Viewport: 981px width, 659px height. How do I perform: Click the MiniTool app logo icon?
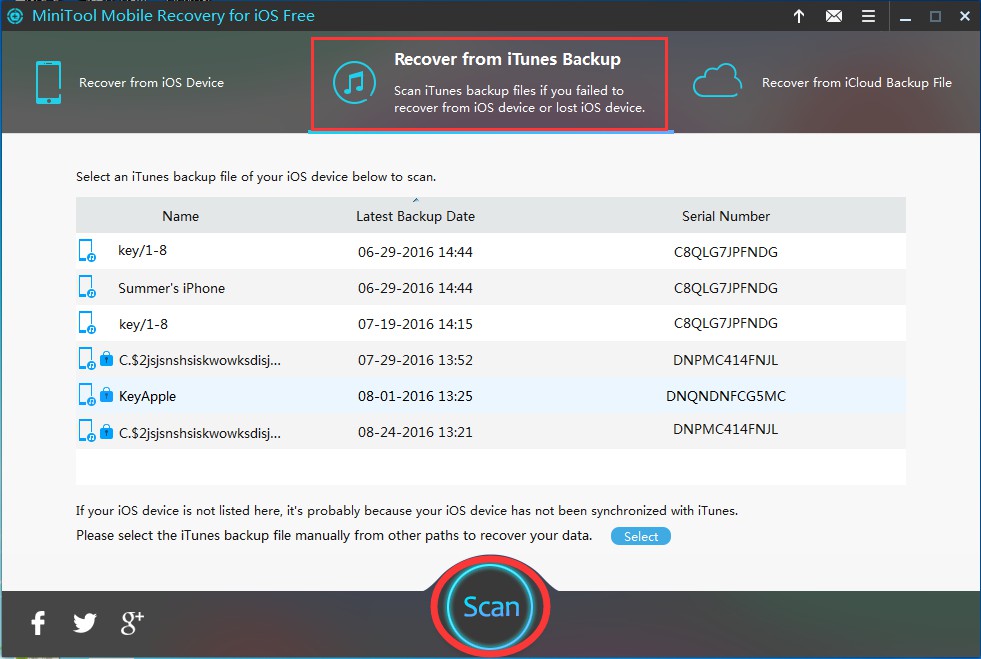[x=14, y=16]
